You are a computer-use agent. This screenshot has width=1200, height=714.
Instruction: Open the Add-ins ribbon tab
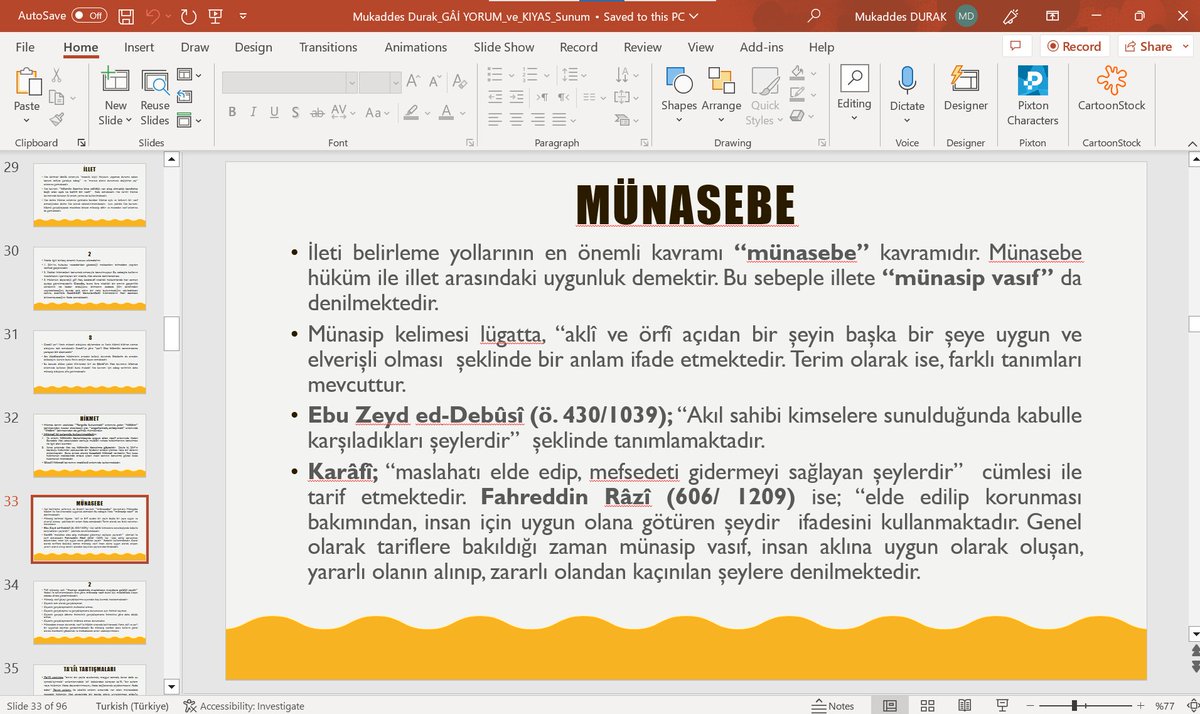759,47
